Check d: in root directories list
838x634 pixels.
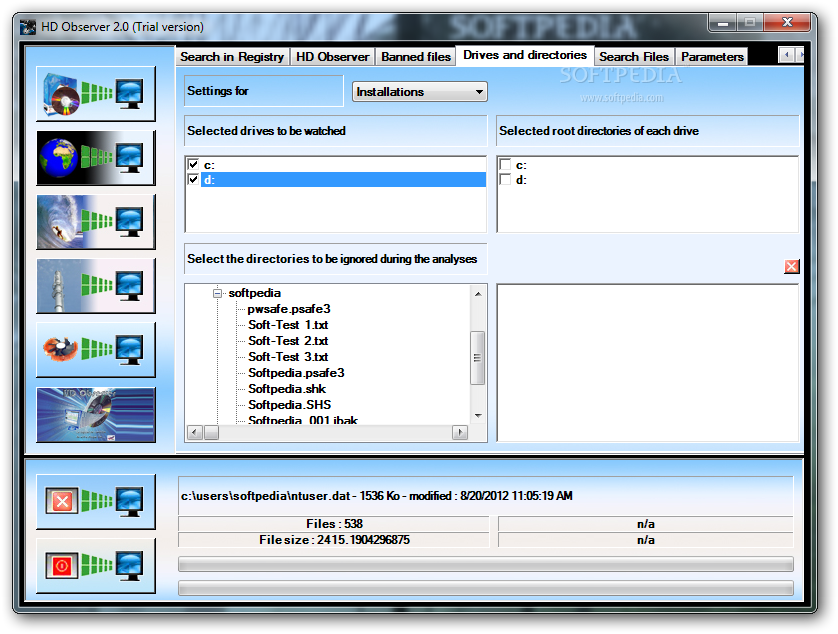click(x=506, y=180)
